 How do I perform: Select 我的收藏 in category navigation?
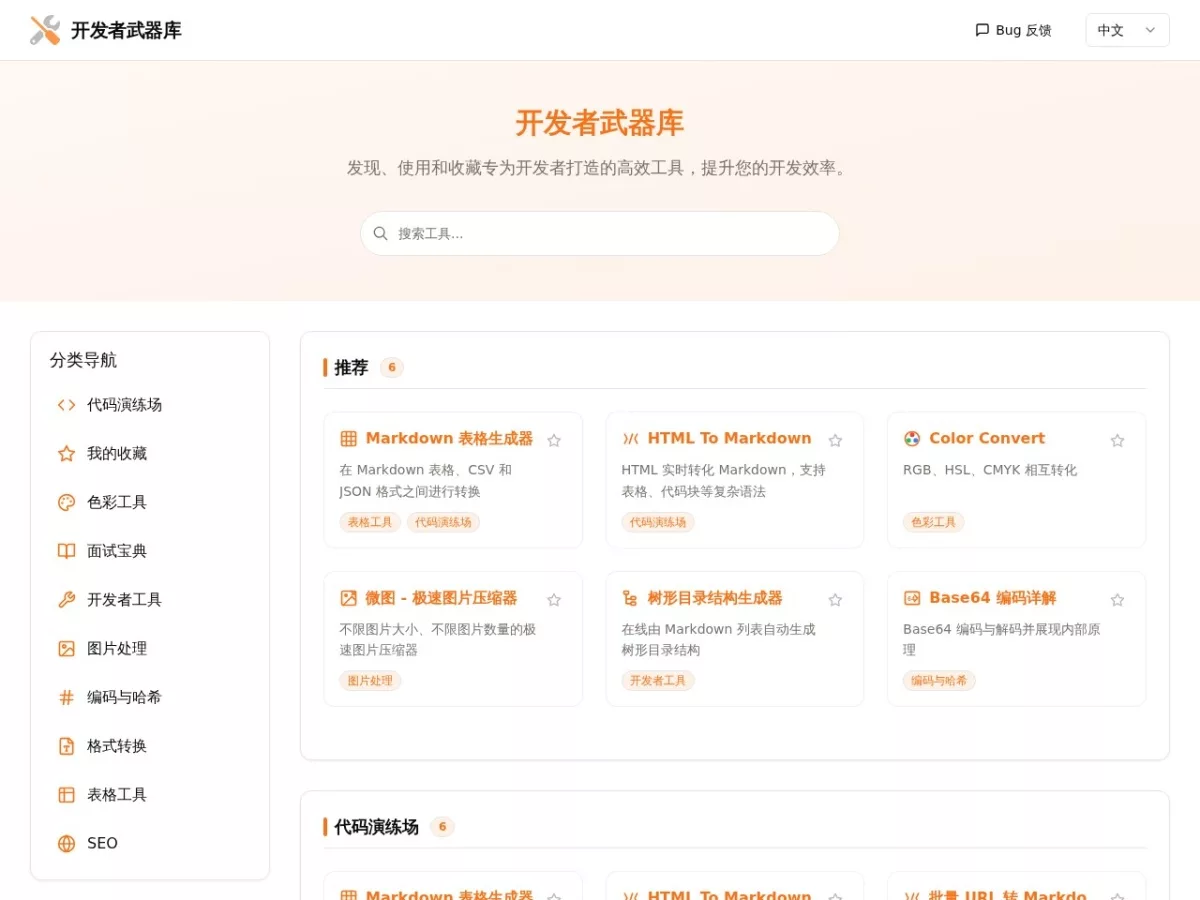[x=150, y=454]
